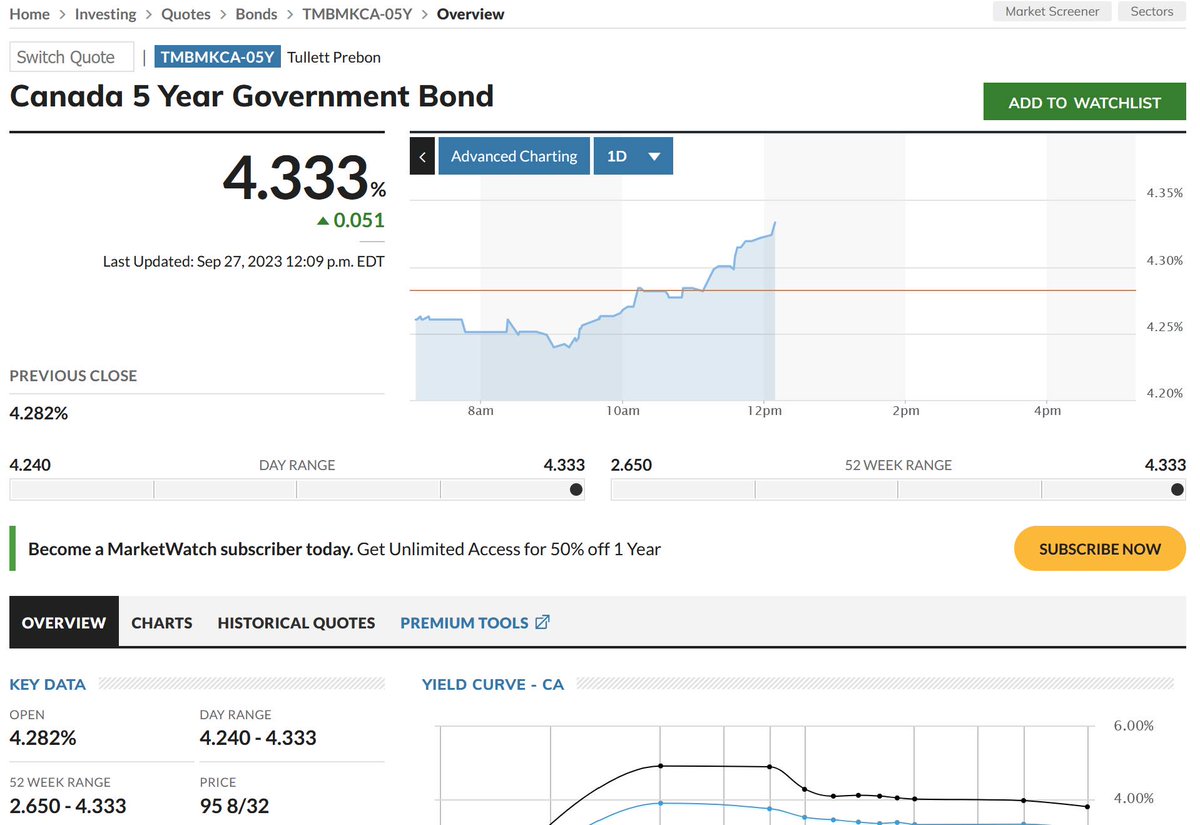Select the OVERVIEW tab
The image size is (1200, 825).
(63, 621)
